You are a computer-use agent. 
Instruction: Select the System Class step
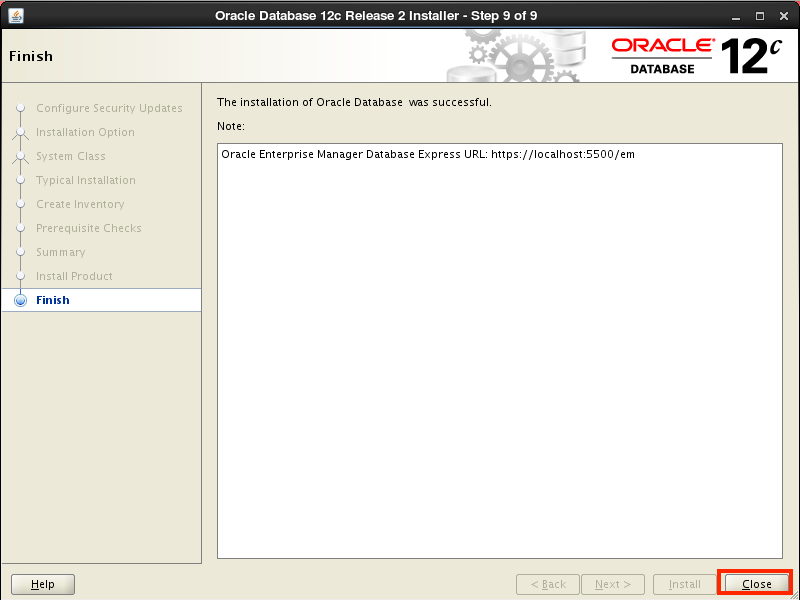(x=71, y=156)
